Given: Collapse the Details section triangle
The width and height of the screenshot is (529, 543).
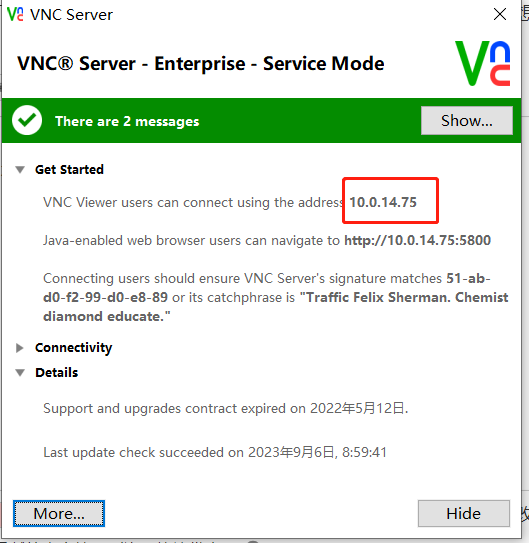Looking at the screenshot, I should pos(20,373).
